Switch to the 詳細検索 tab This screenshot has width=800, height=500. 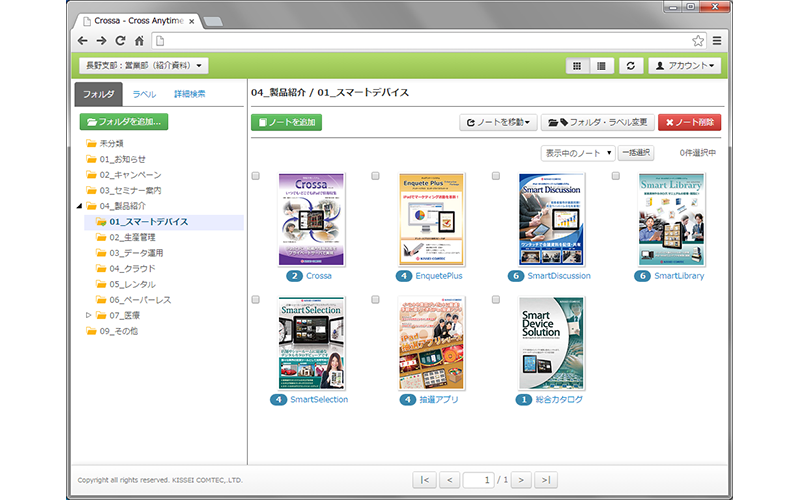pyautogui.click(x=190, y=94)
